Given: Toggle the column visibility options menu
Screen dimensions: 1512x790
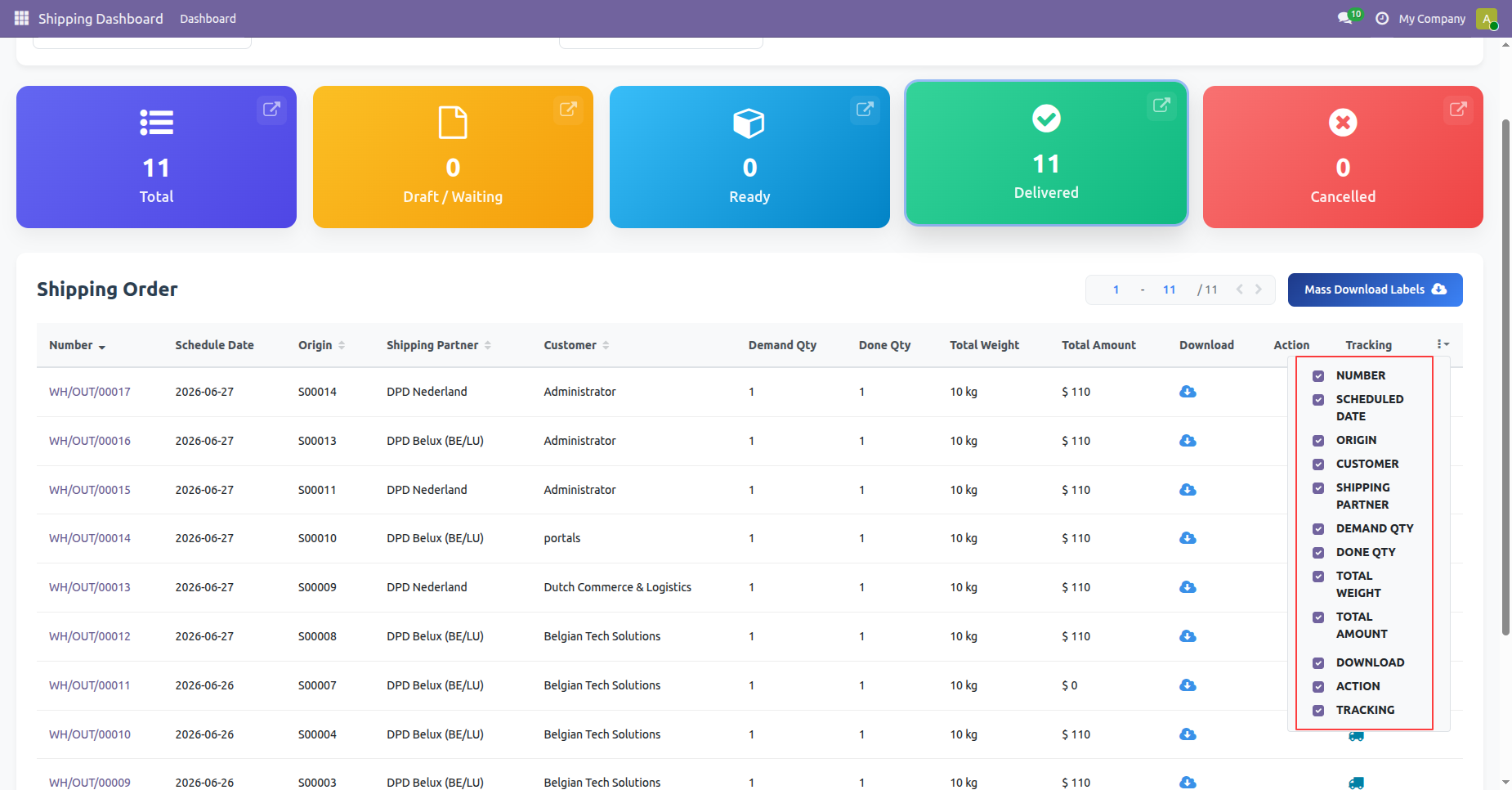Looking at the screenshot, I should click(1443, 344).
